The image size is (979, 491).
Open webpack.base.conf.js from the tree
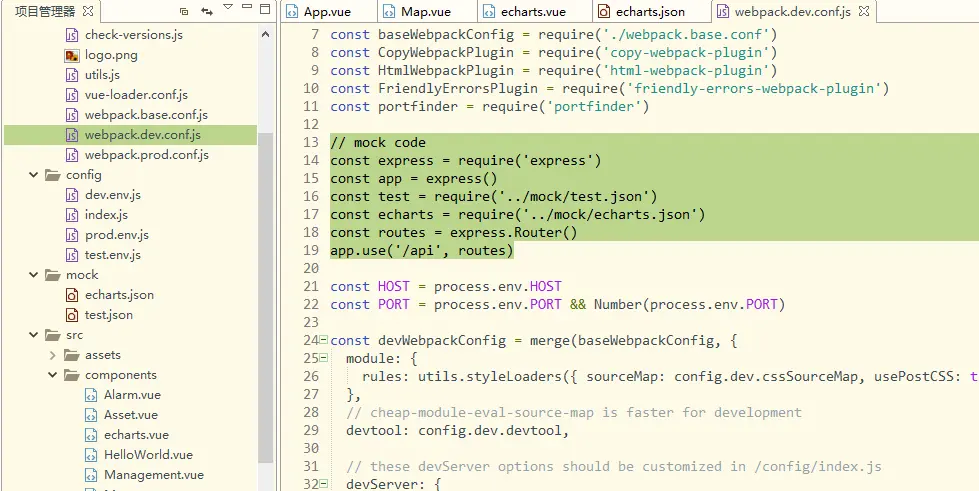point(147,115)
